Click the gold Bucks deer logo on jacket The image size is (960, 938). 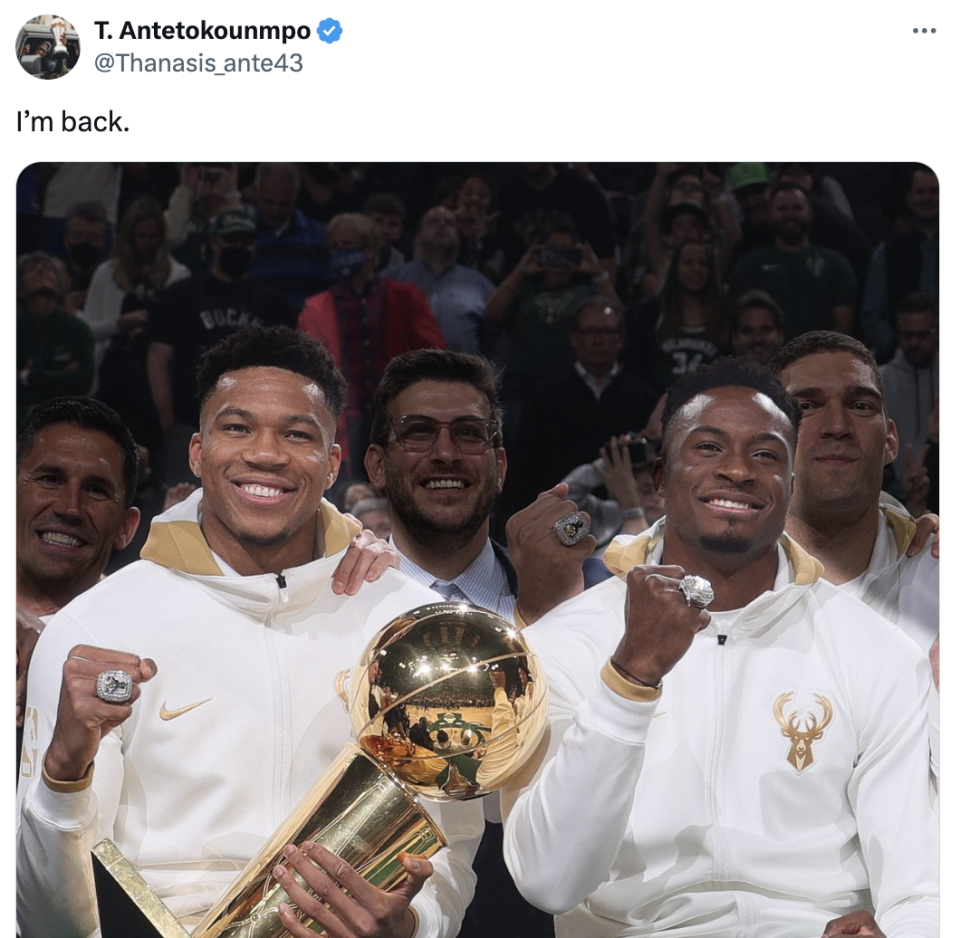point(803,731)
